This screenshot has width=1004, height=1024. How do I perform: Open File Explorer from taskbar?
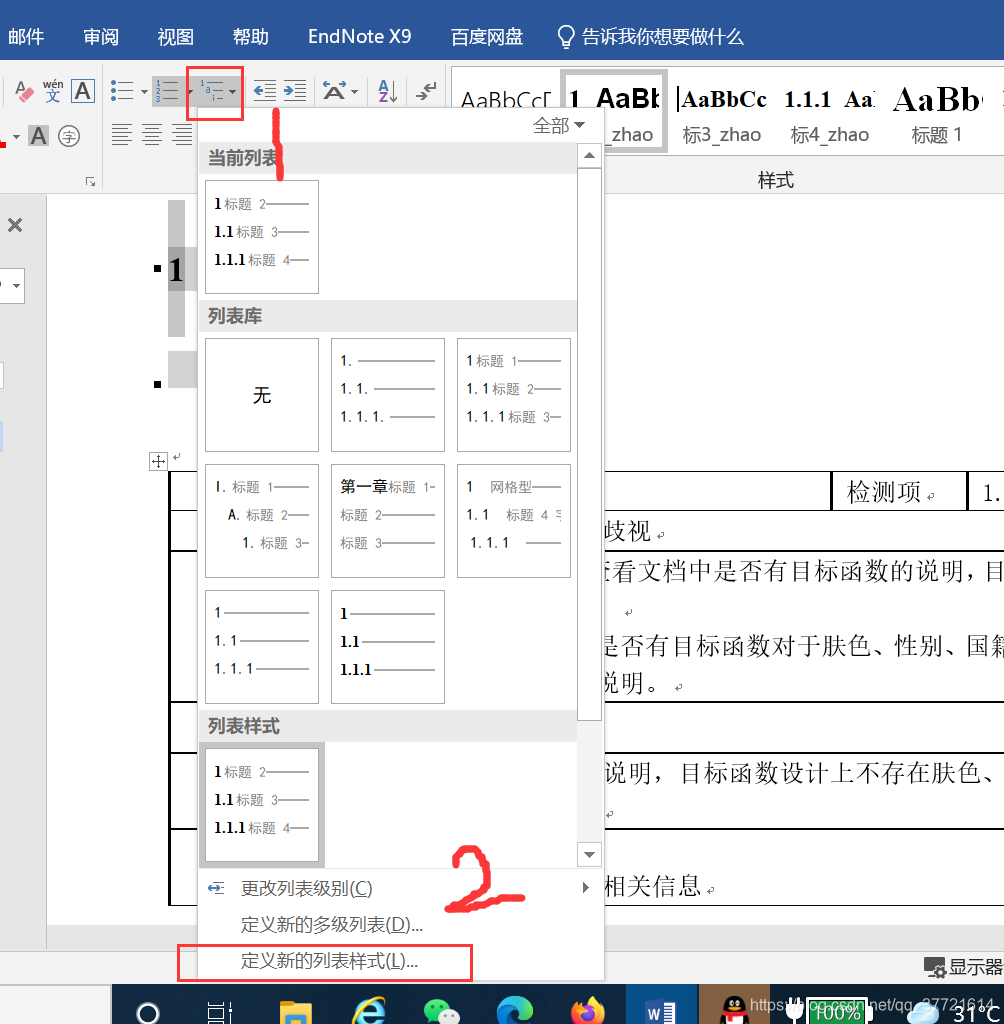pos(295,1013)
